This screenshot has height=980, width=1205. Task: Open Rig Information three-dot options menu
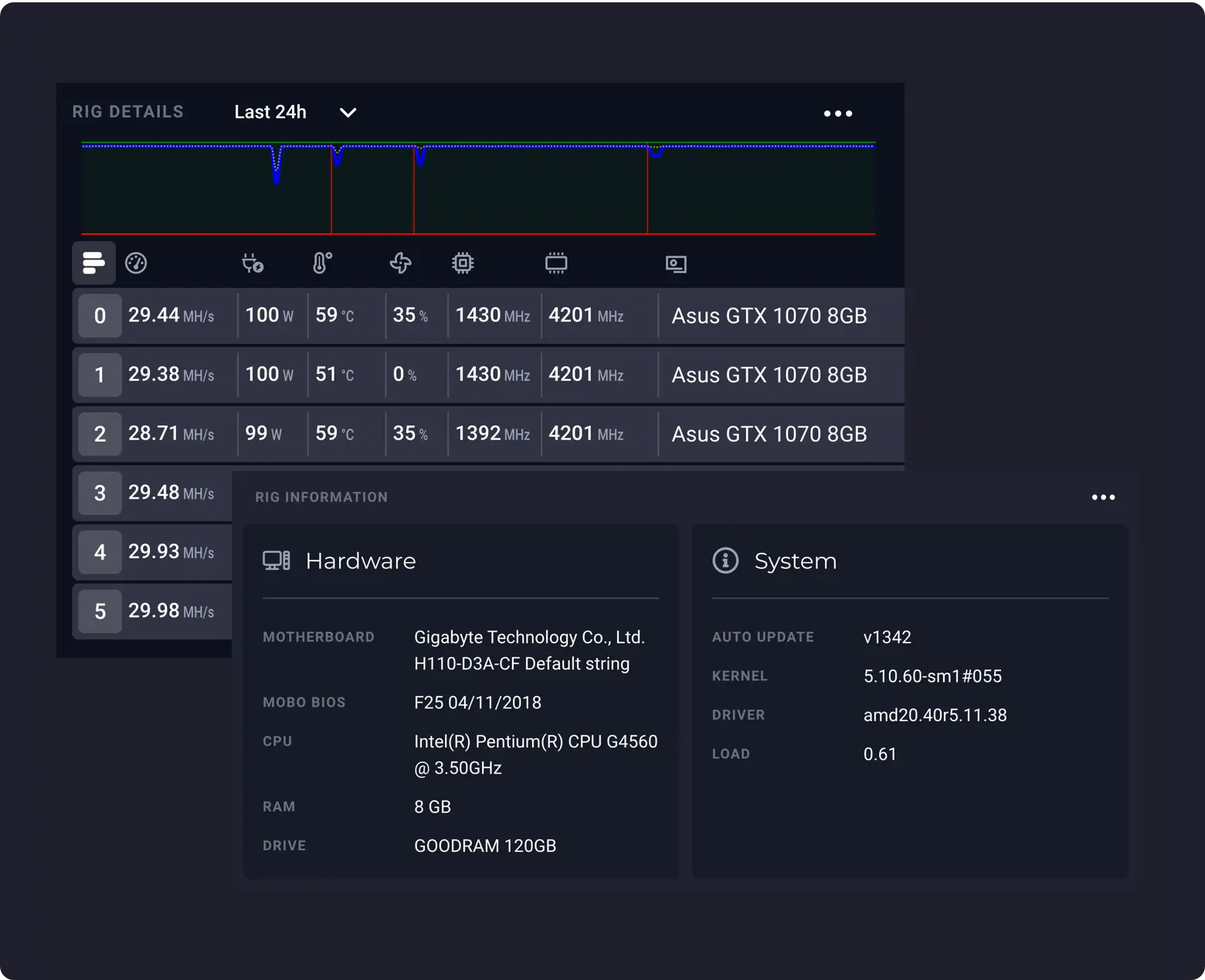tap(1103, 497)
